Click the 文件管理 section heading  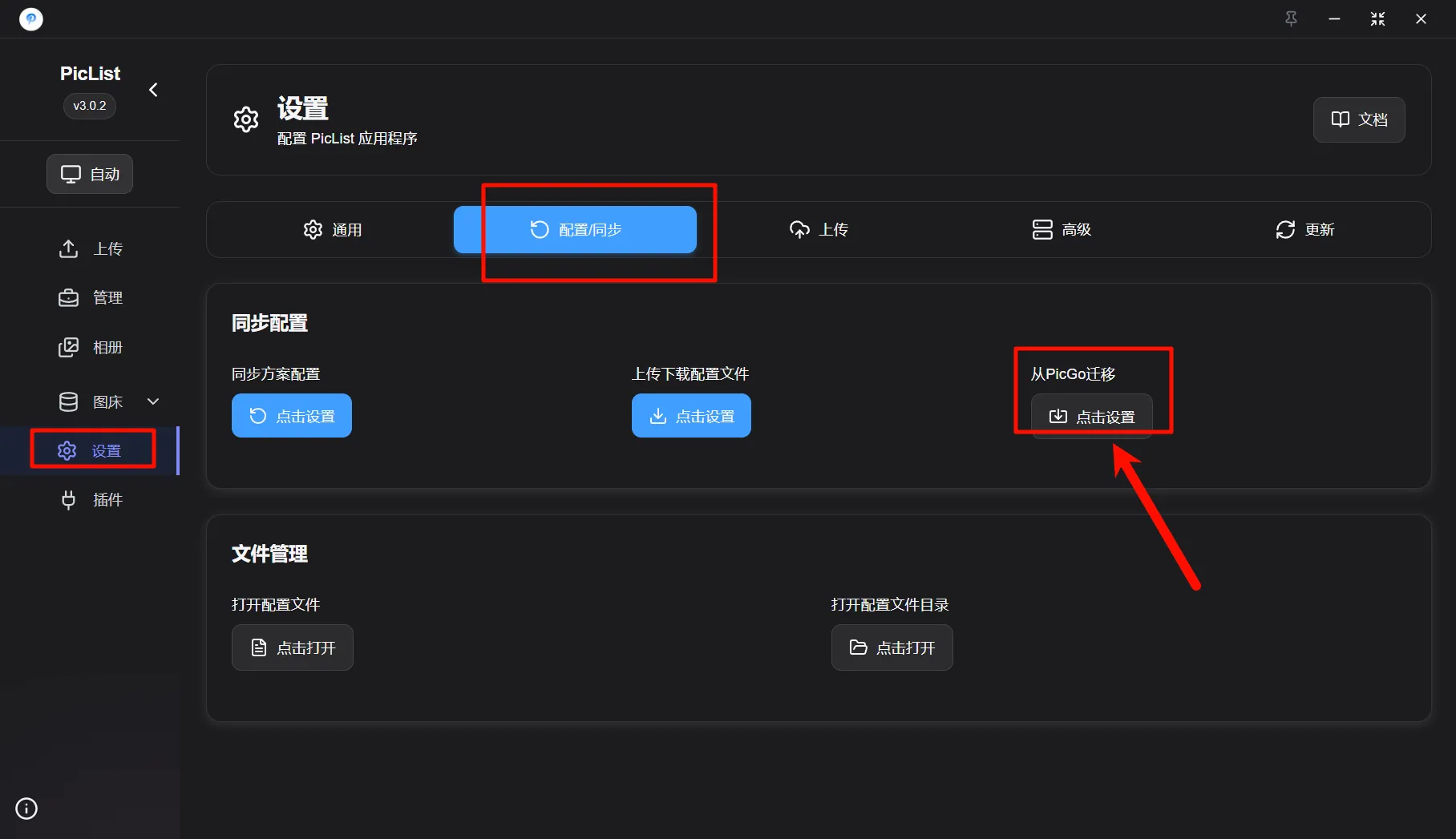[269, 554]
